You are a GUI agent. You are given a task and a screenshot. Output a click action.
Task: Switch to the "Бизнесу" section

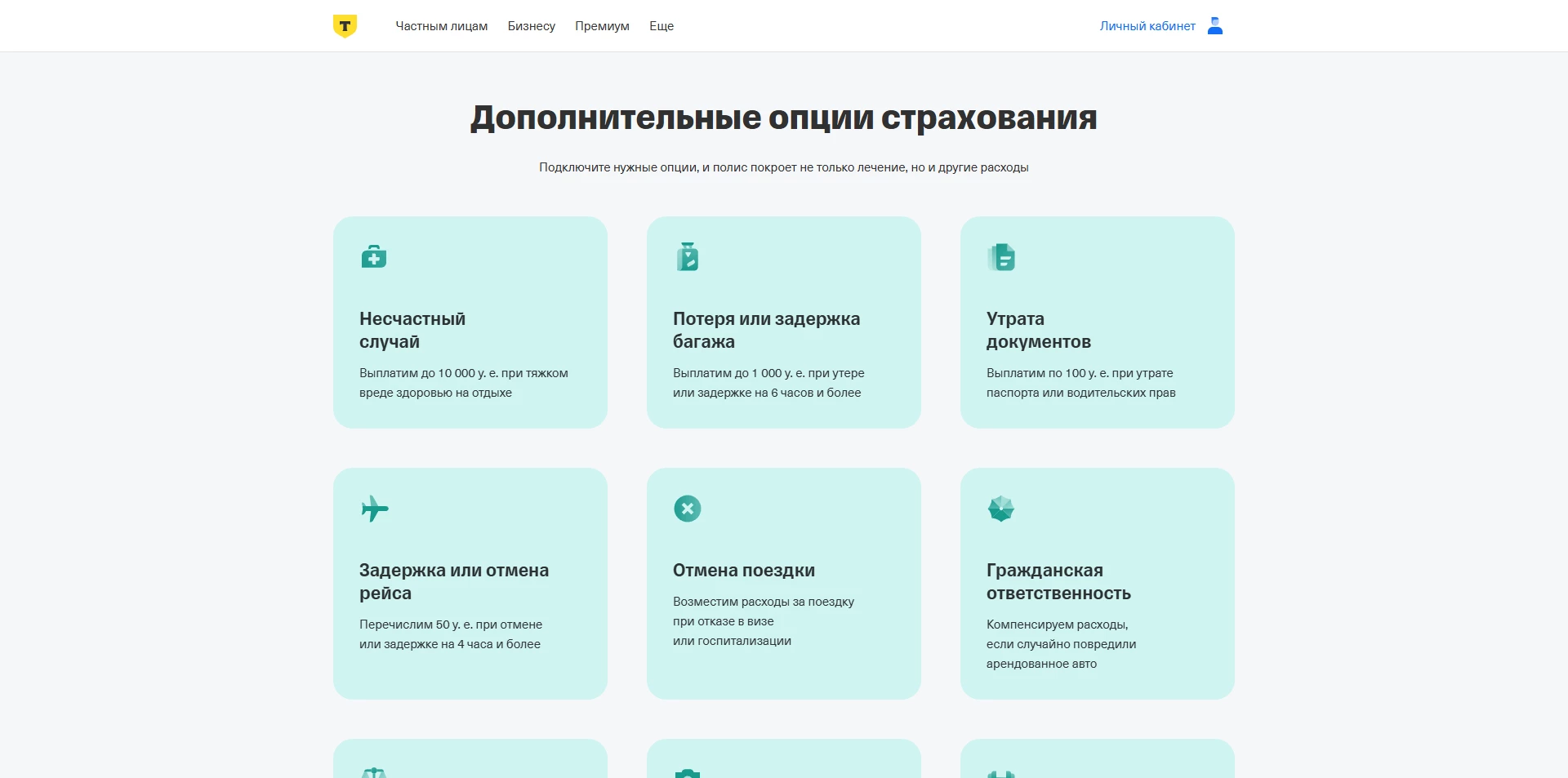click(x=532, y=25)
